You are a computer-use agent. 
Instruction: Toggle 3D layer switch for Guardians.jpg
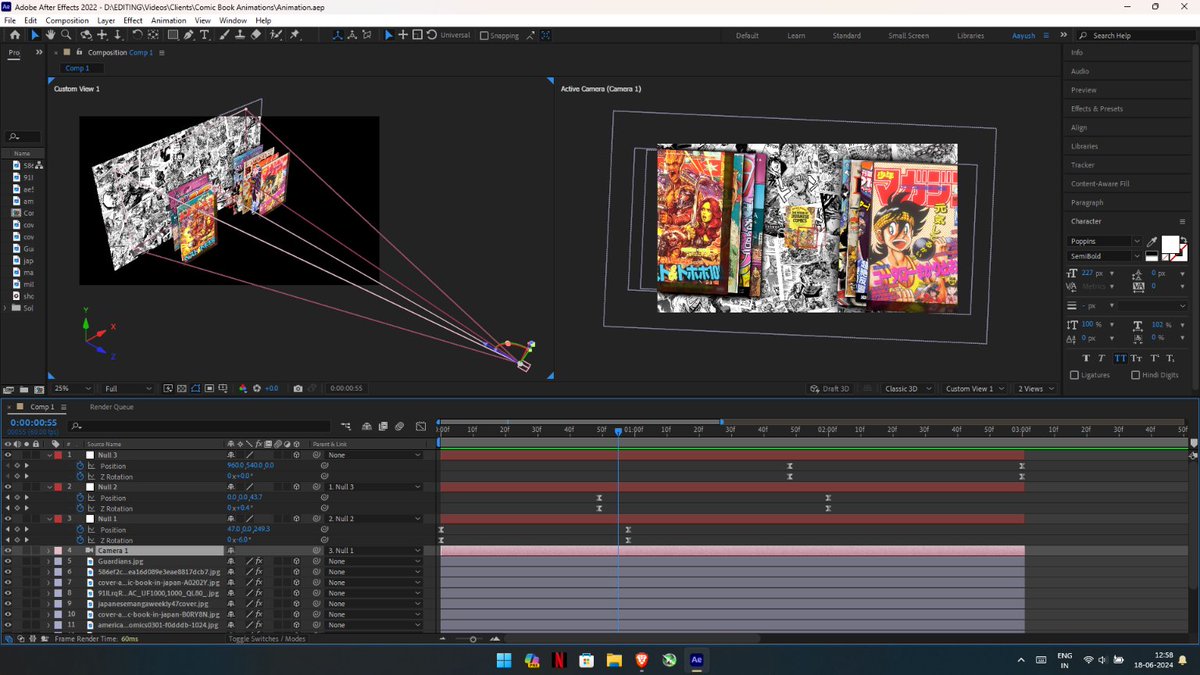pyautogui.click(x=298, y=561)
